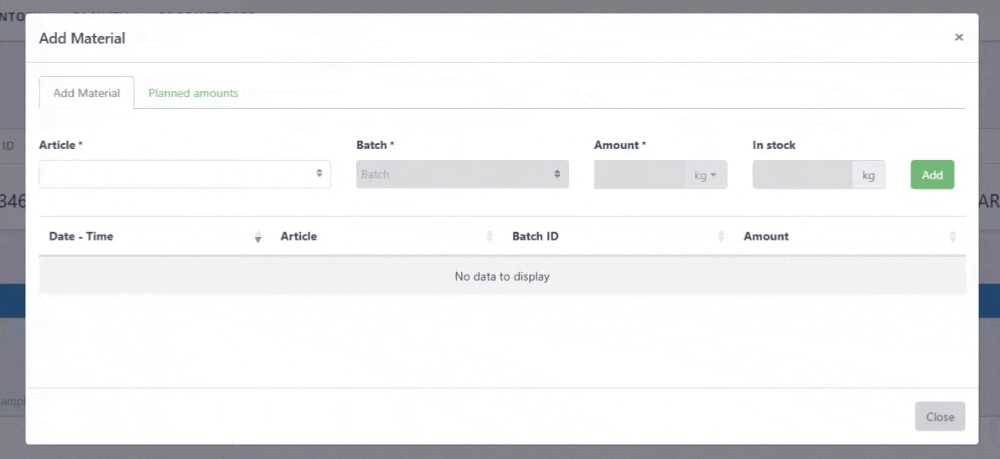This screenshot has width=1000, height=459.
Task: Open the Article dropdown
Action: tap(185, 174)
